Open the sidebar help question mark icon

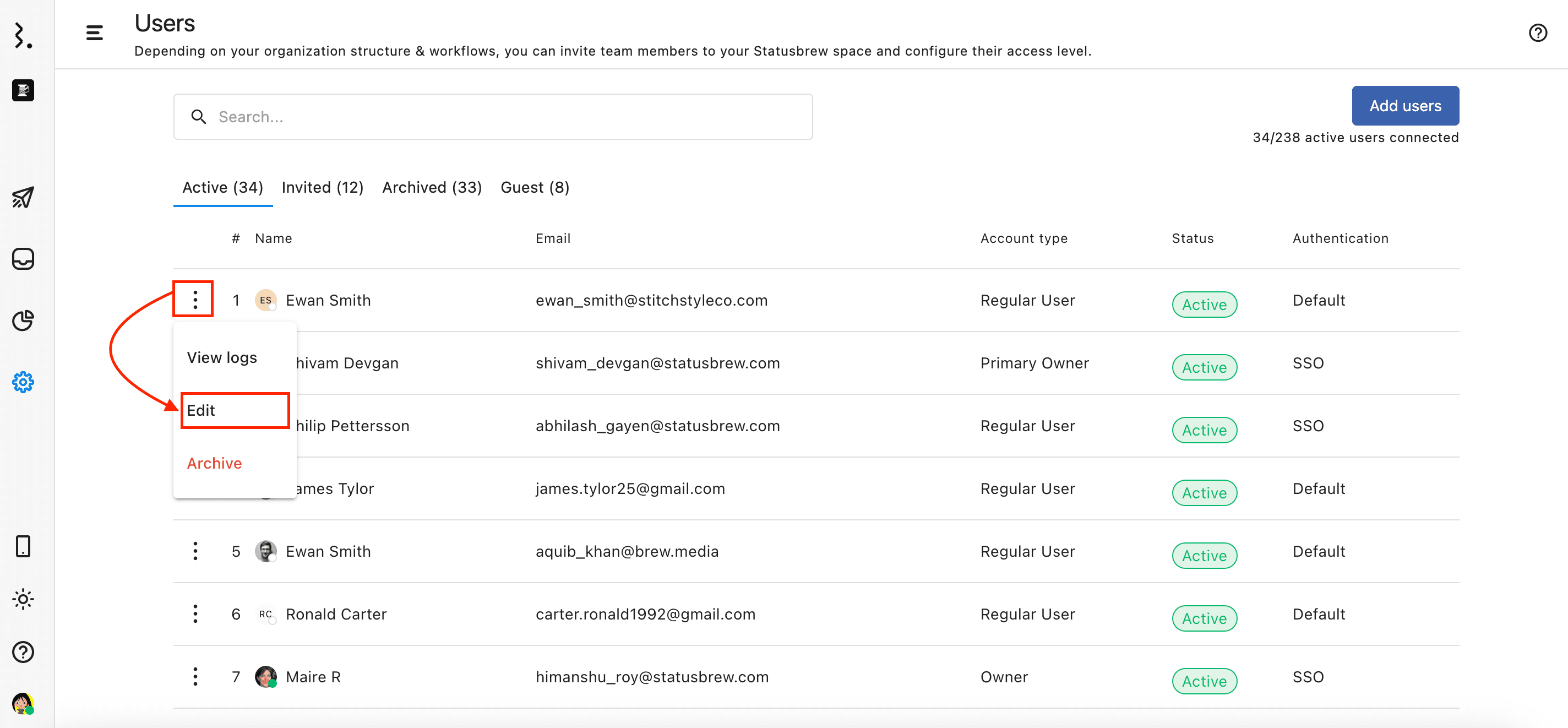[23, 652]
